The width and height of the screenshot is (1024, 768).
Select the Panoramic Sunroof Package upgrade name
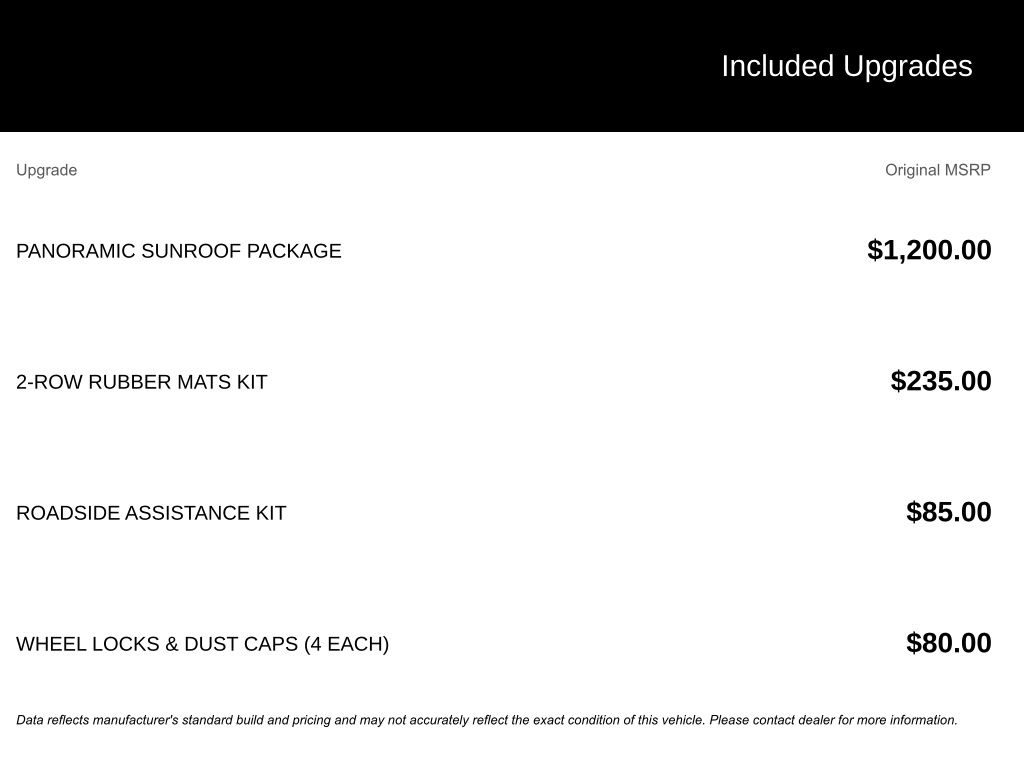coord(178,251)
